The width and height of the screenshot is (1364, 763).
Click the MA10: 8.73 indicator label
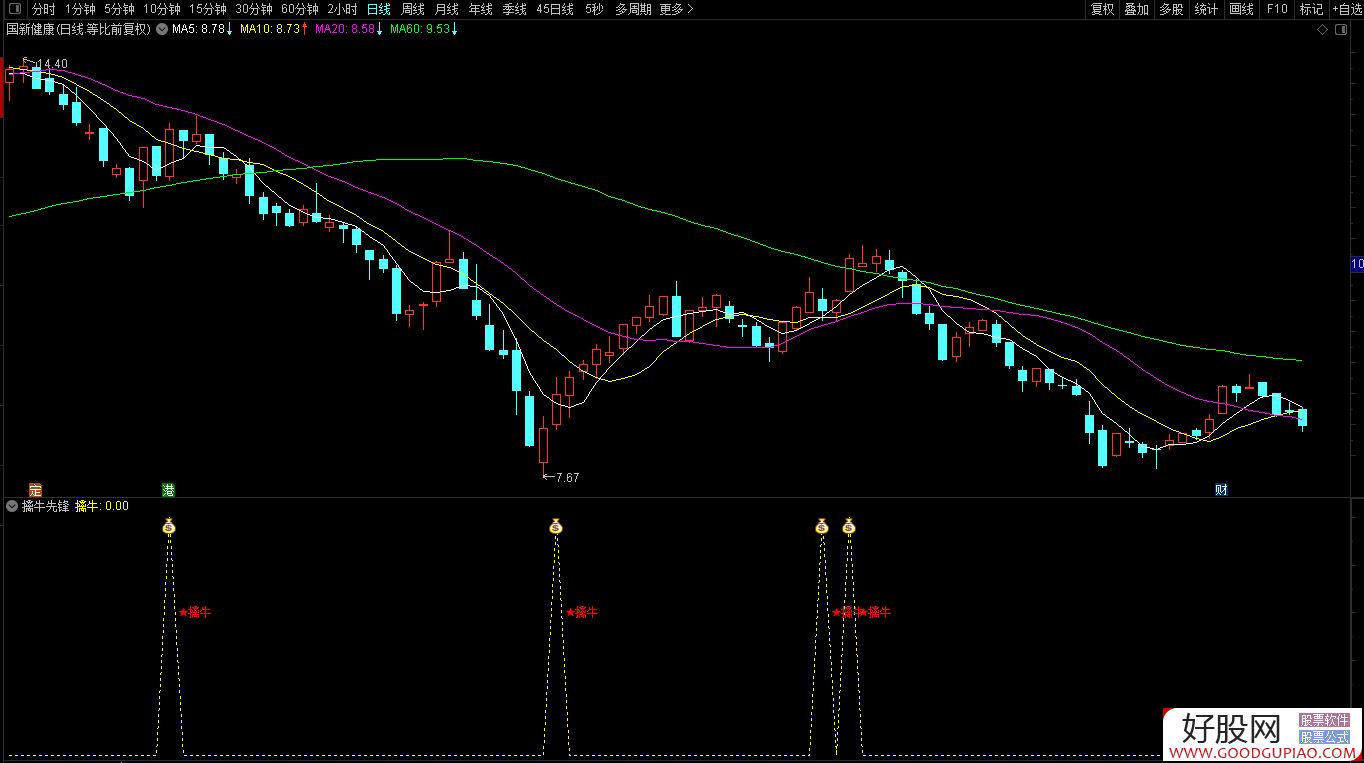[x=274, y=29]
